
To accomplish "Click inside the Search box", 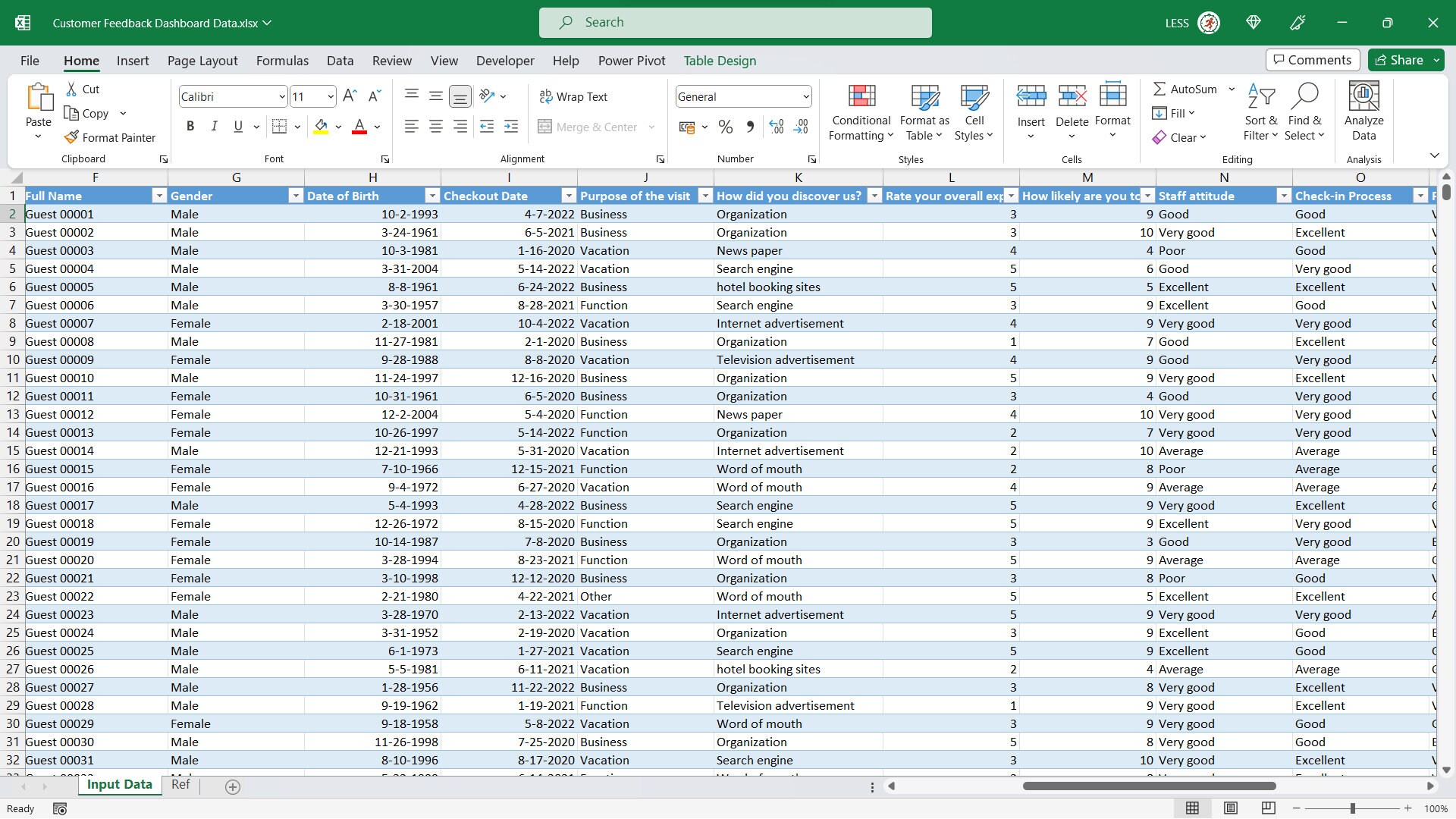I will [734, 22].
